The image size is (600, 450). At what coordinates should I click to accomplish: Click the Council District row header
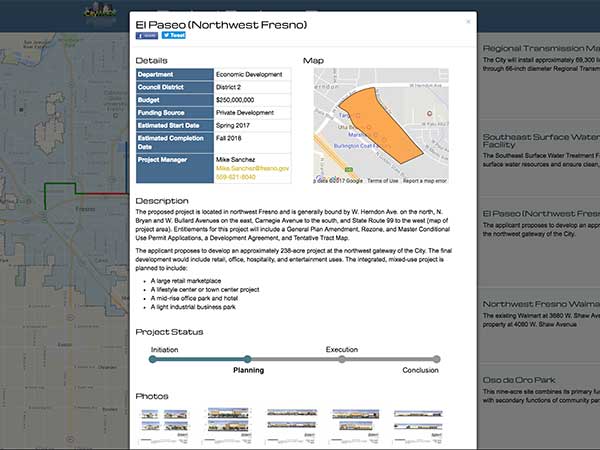[175, 87]
